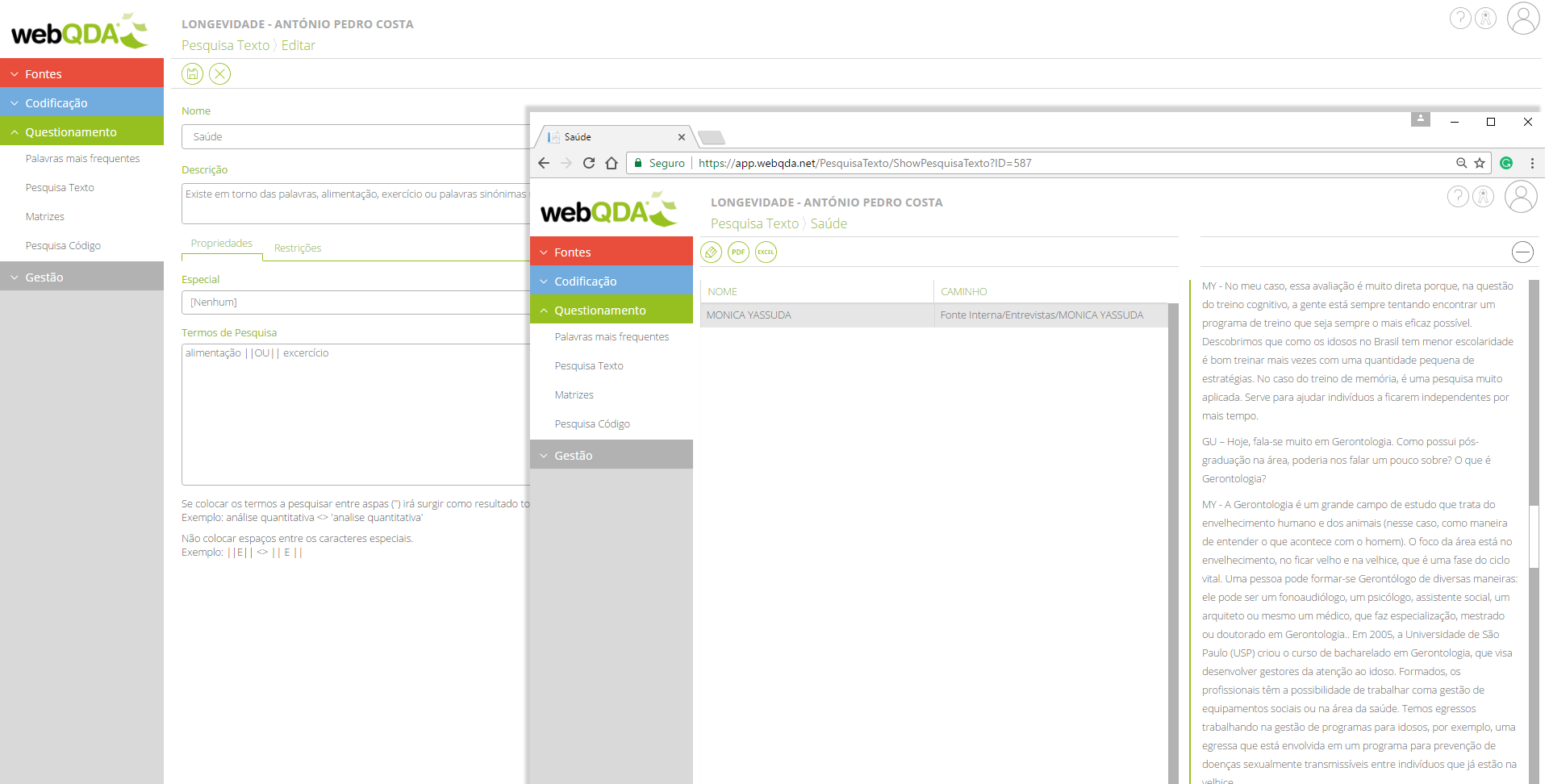
Task: Click Pesquisa Texto breadcrumb in Saúde window
Action: (754, 224)
